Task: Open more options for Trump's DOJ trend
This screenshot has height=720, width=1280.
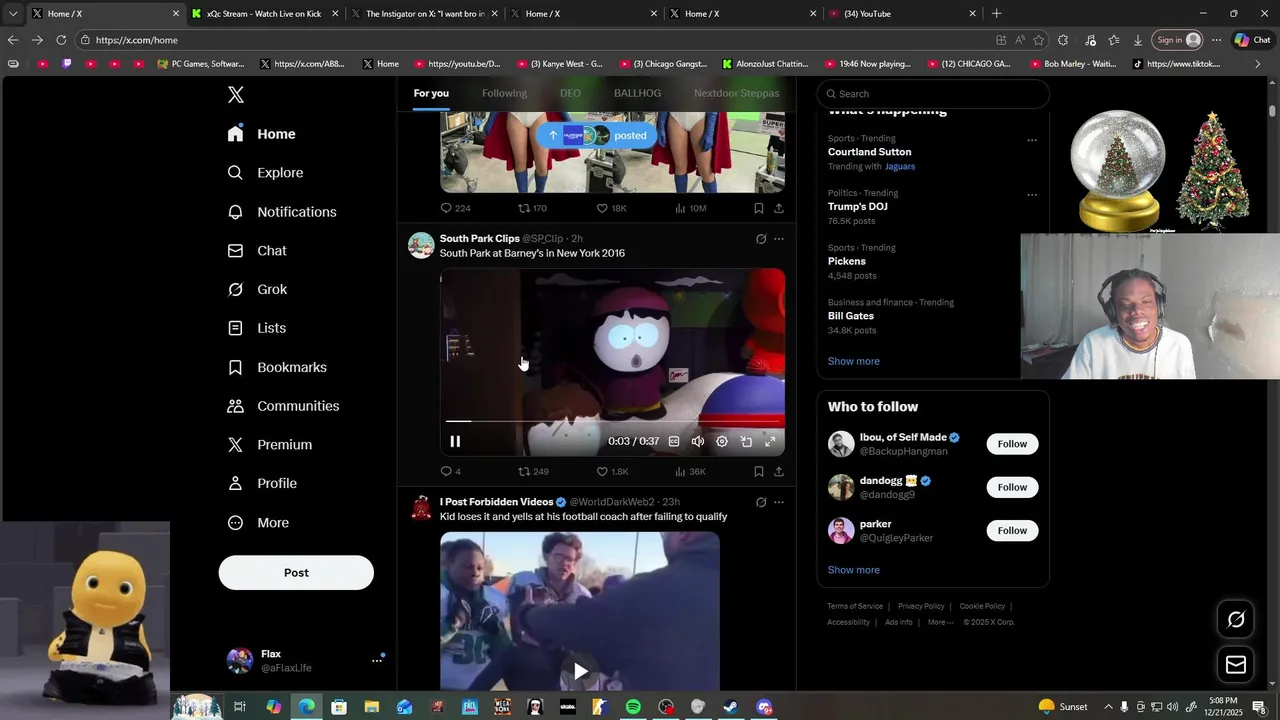Action: click(x=1032, y=195)
